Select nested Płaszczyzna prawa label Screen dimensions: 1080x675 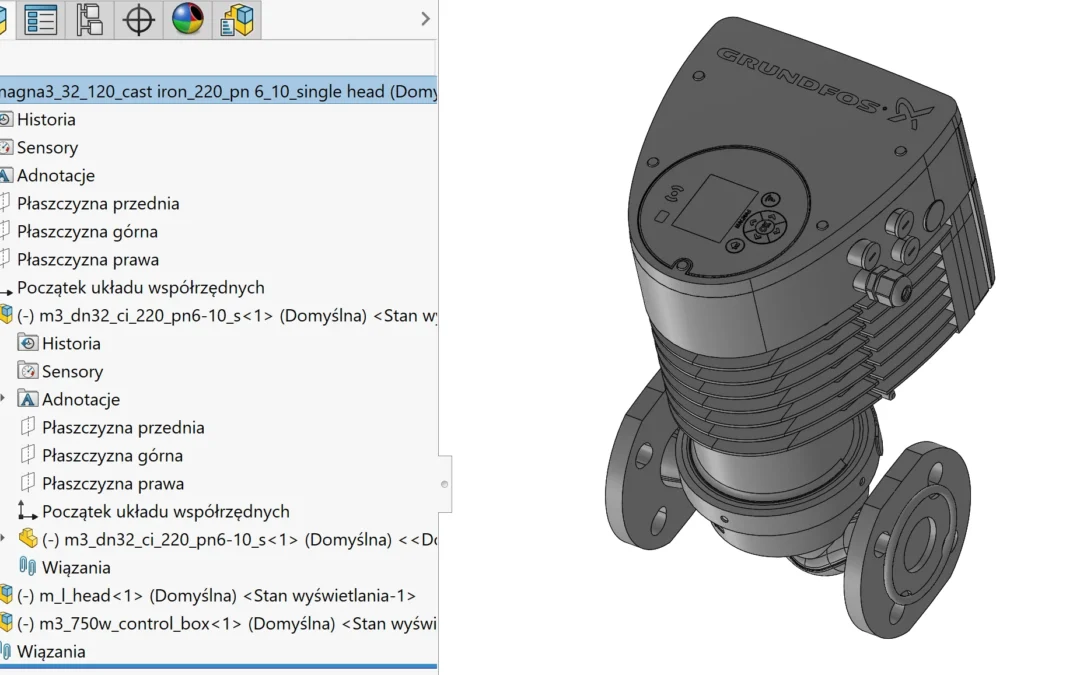pyautogui.click(x=113, y=484)
